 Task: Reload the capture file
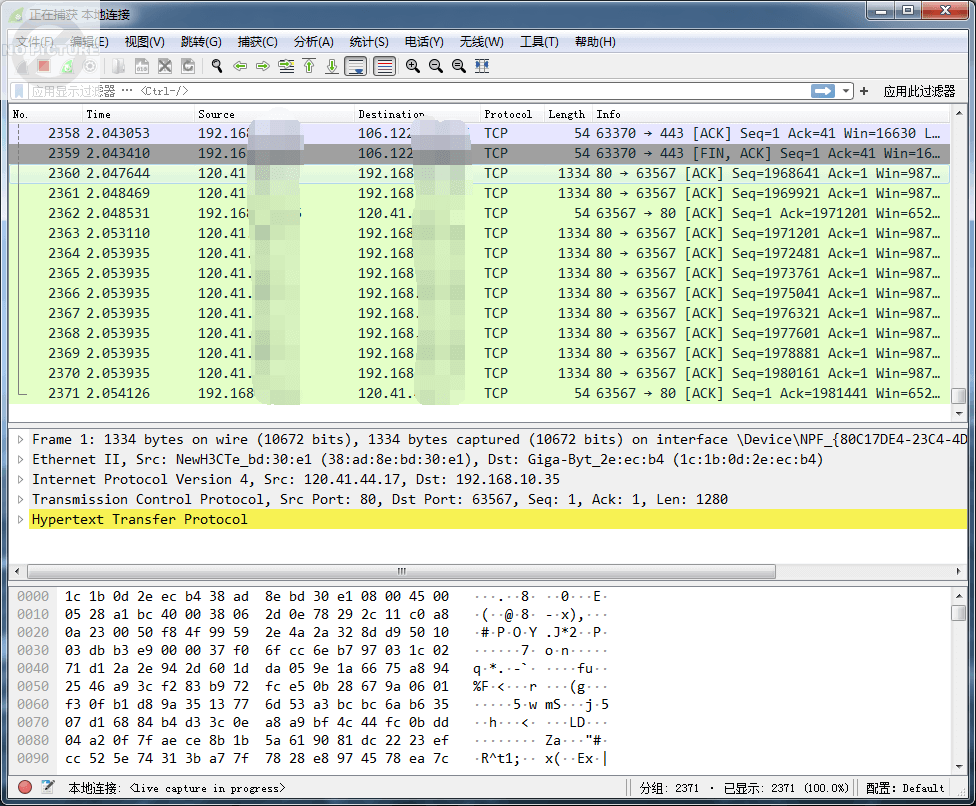click(x=188, y=66)
